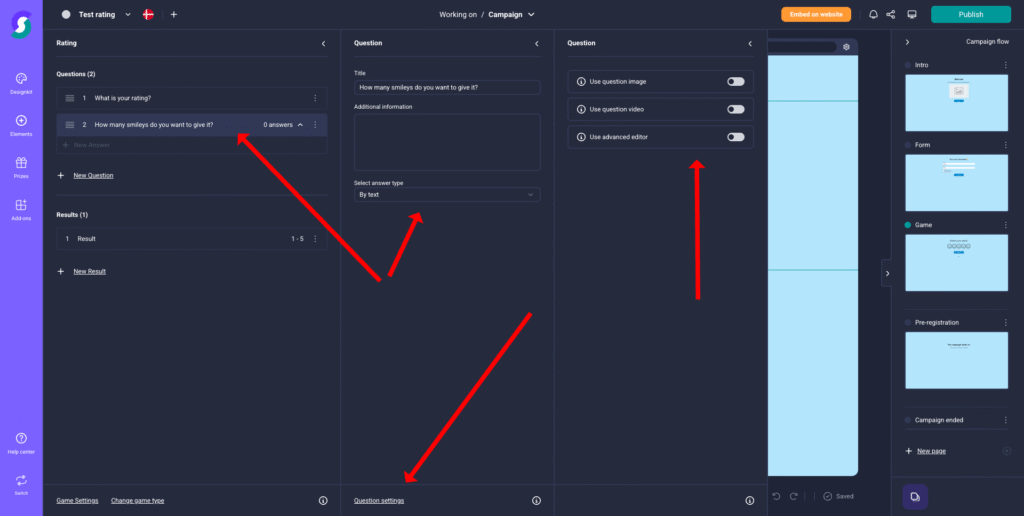Enable Use advanced editor toggle
Screen dimensions: 1024x516
pos(735,137)
